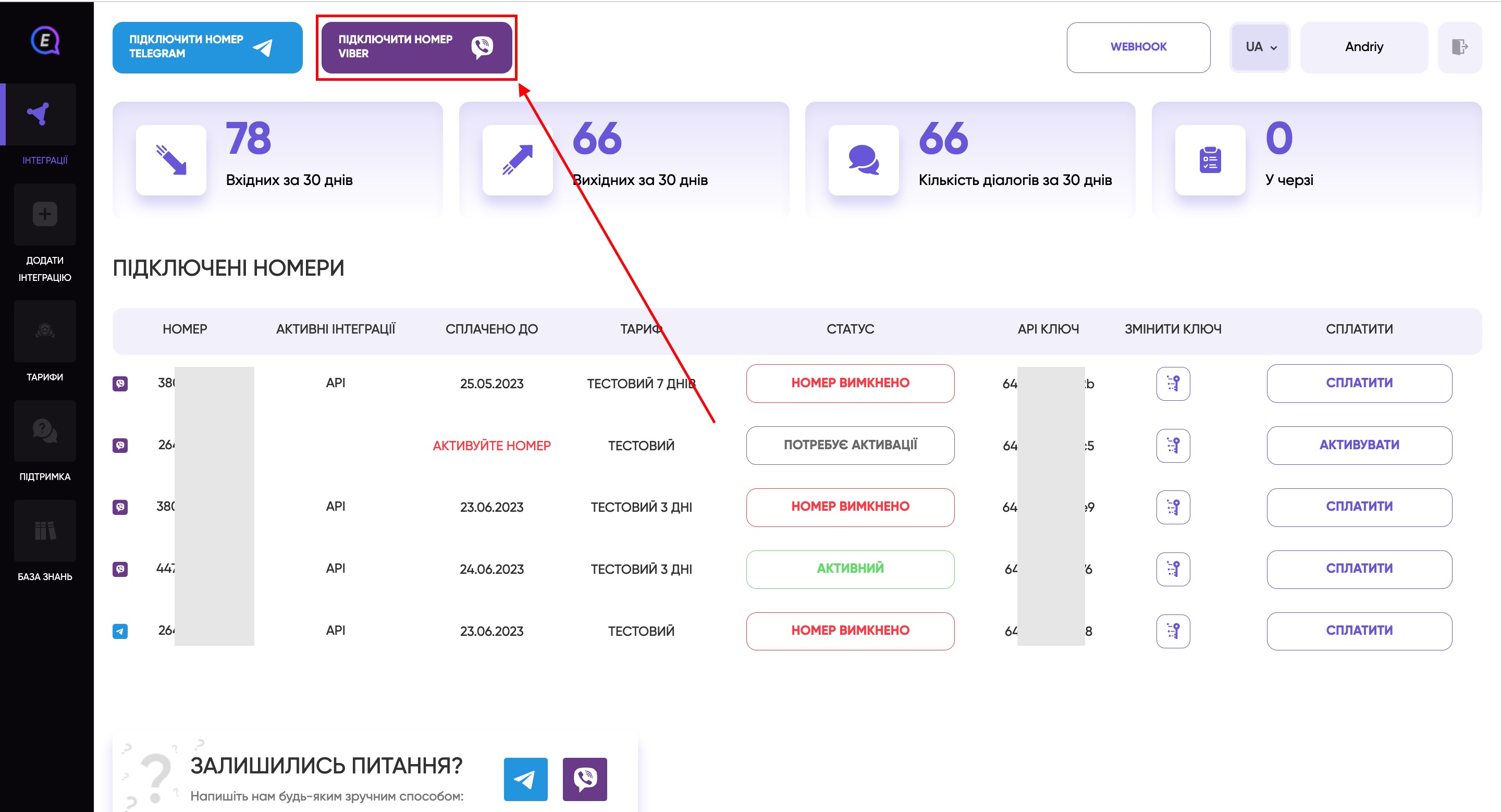Click Сплатити for the 25.05.2023 number
1501x812 pixels.
click(1359, 383)
